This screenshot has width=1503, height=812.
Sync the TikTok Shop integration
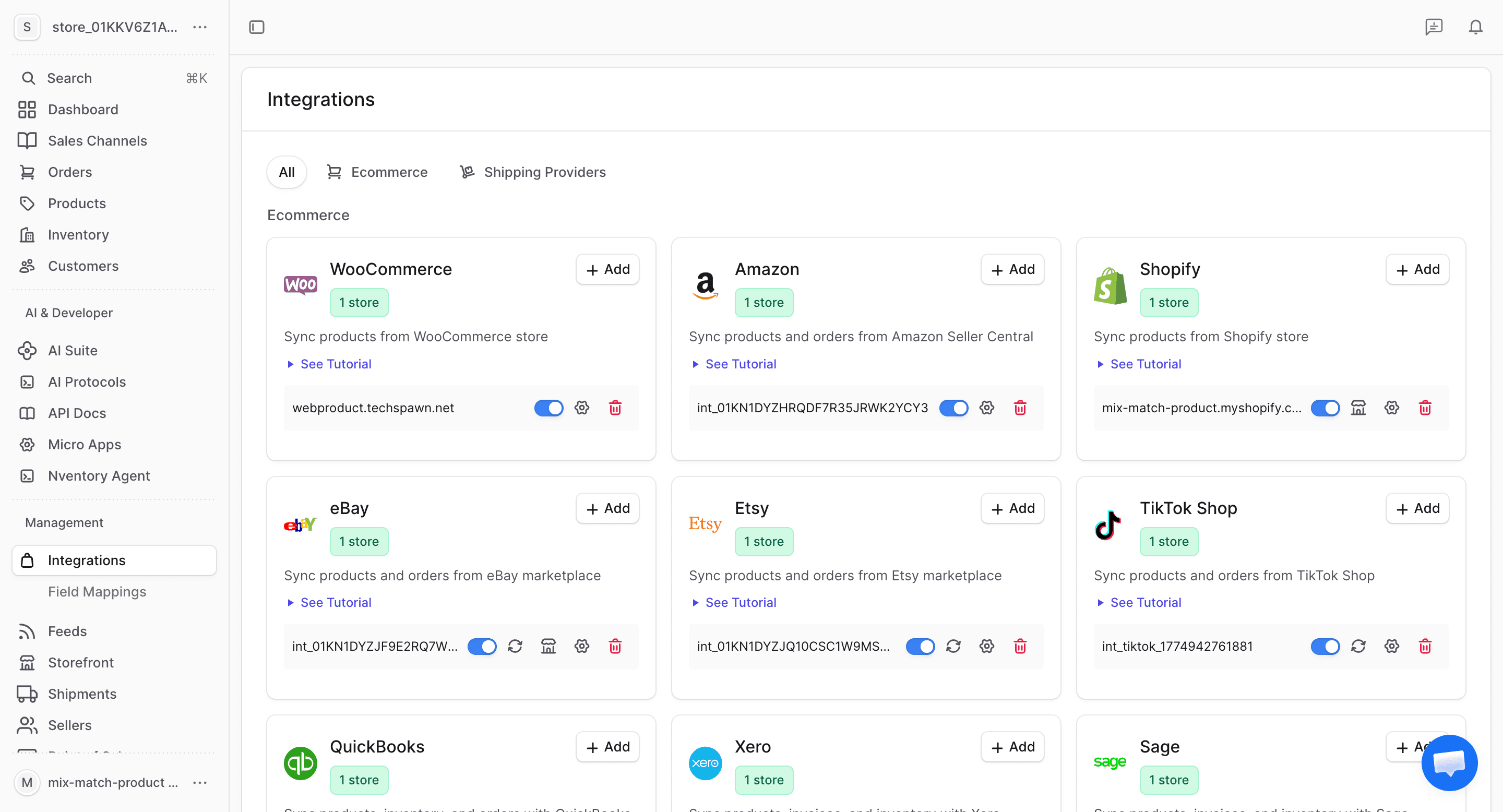(1358, 647)
